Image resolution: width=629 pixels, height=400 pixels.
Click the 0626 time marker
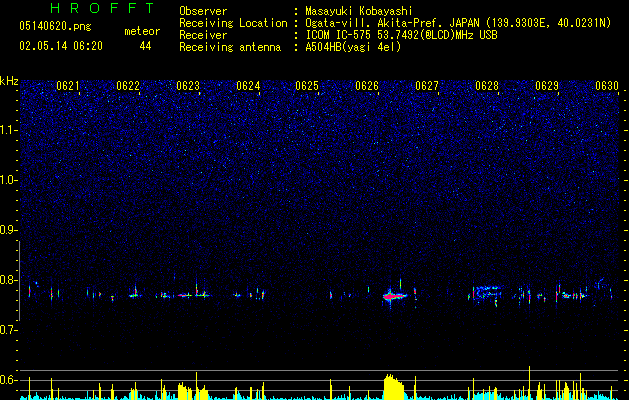click(x=367, y=86)
